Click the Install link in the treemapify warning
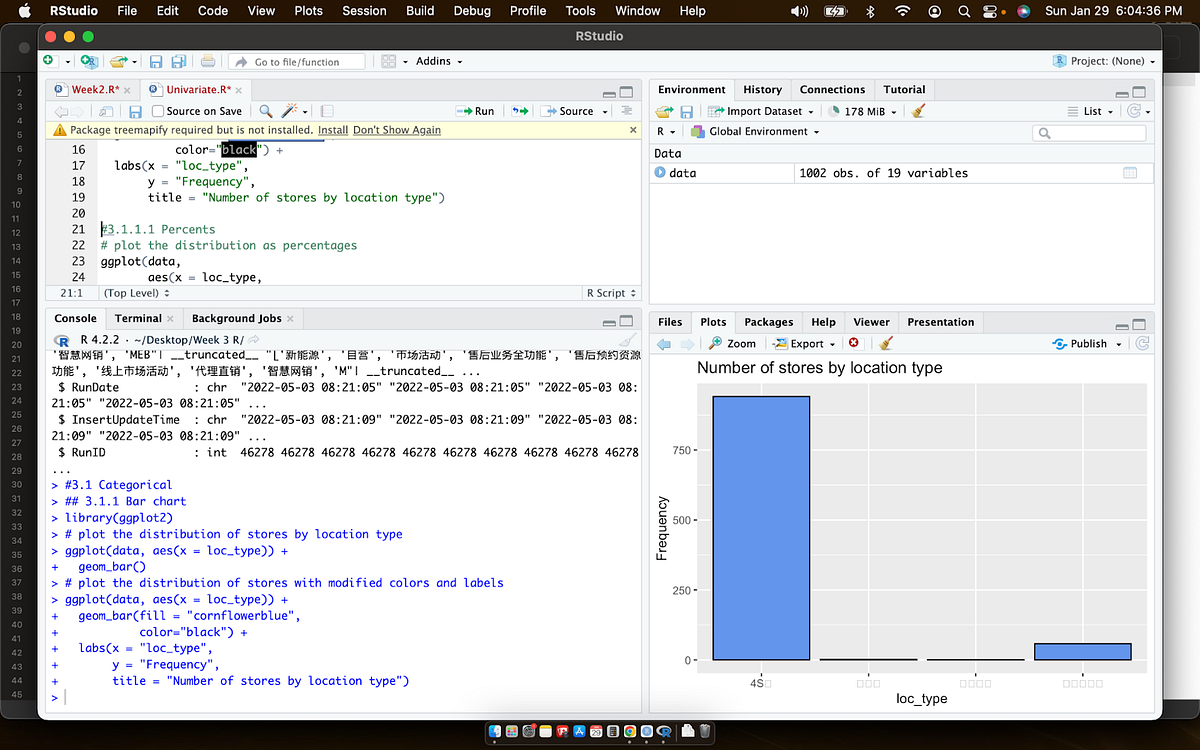 point(333,129)
